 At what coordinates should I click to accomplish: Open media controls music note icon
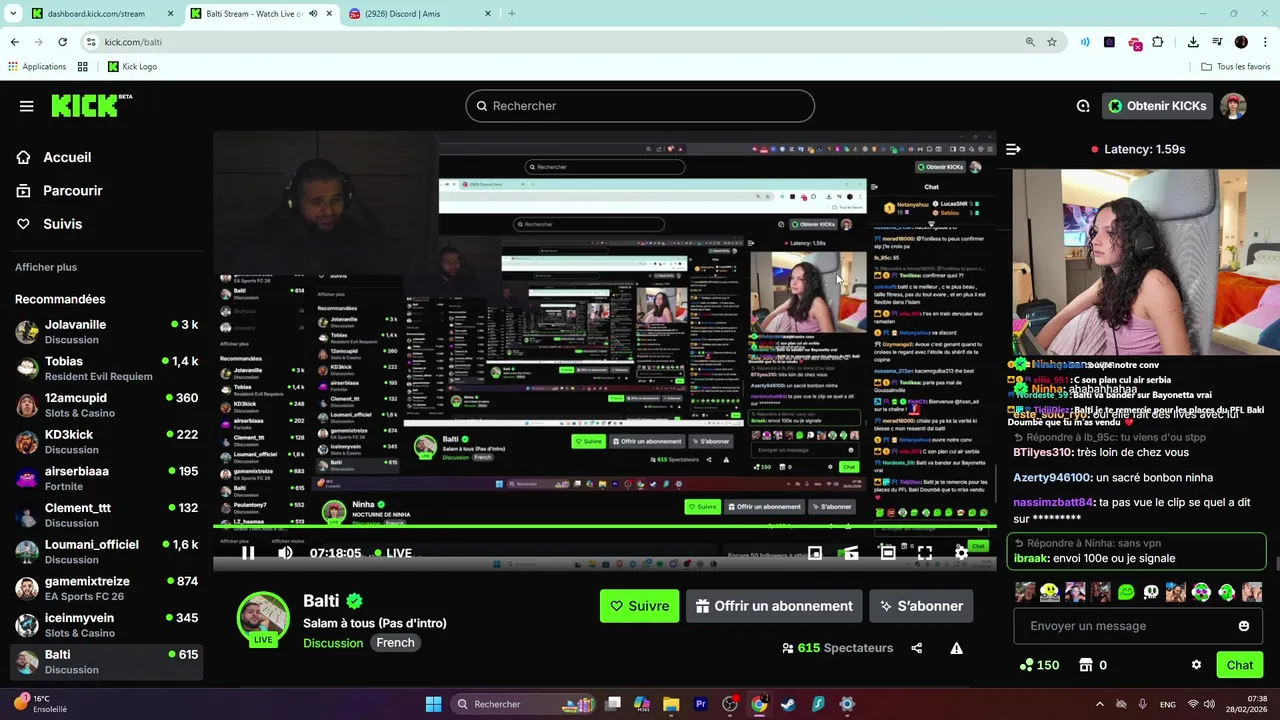click(1217, 42)
